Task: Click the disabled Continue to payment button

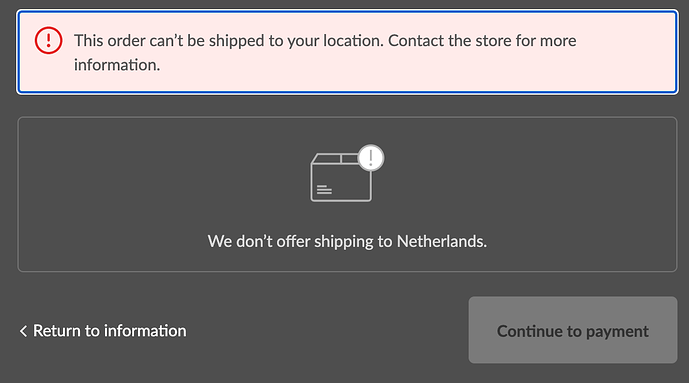Action: [573, 330]
